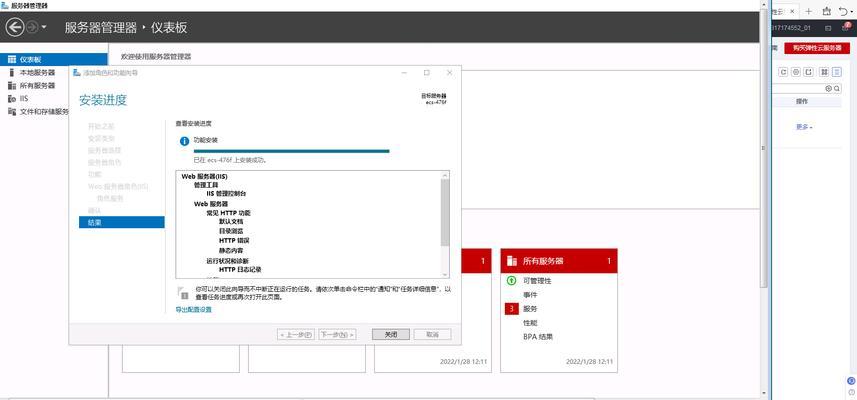Viewport: 857px width, 400px height.
Task: Select the 安装类型 wizard step
Action: pyautogui.click(x=102, y=138)
